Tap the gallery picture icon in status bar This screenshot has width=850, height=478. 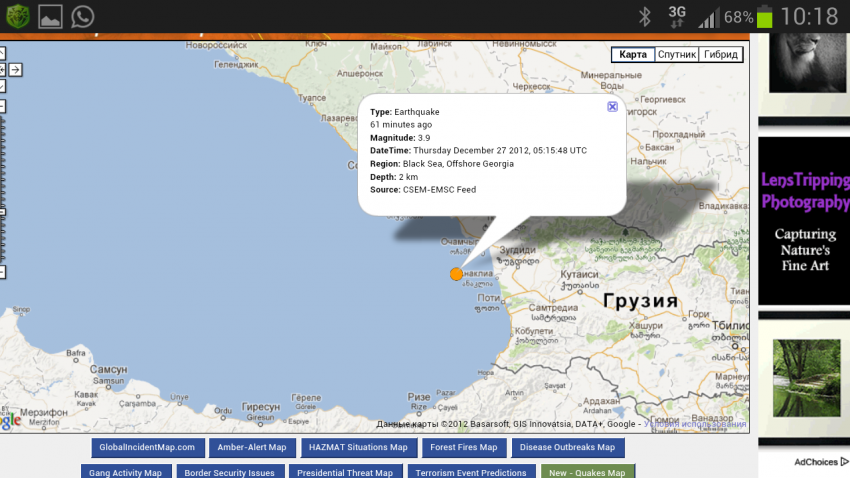pos(50,16)
